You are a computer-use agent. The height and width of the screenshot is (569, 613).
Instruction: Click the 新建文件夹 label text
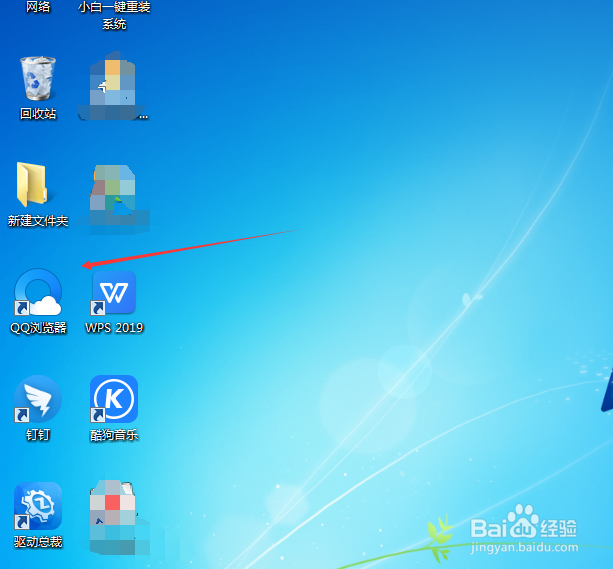(x=38, y=221)
